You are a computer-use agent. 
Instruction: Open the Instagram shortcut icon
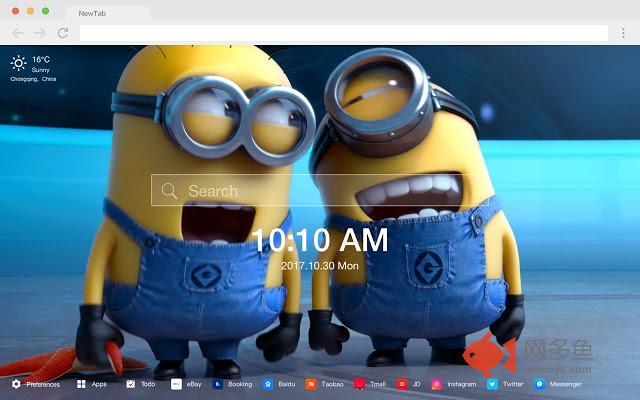point(437,384)
